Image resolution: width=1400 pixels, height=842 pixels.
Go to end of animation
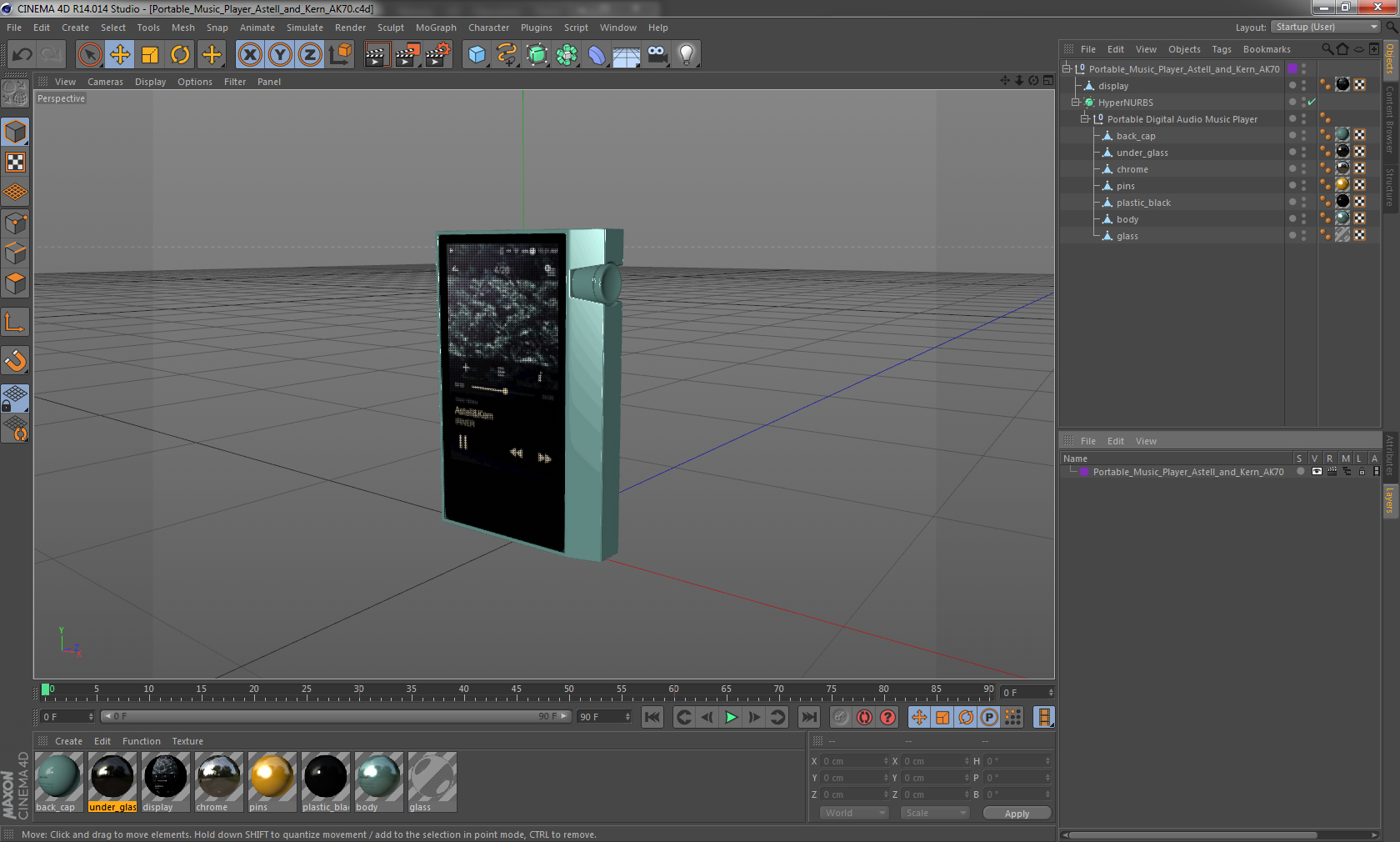pos(809,717)
